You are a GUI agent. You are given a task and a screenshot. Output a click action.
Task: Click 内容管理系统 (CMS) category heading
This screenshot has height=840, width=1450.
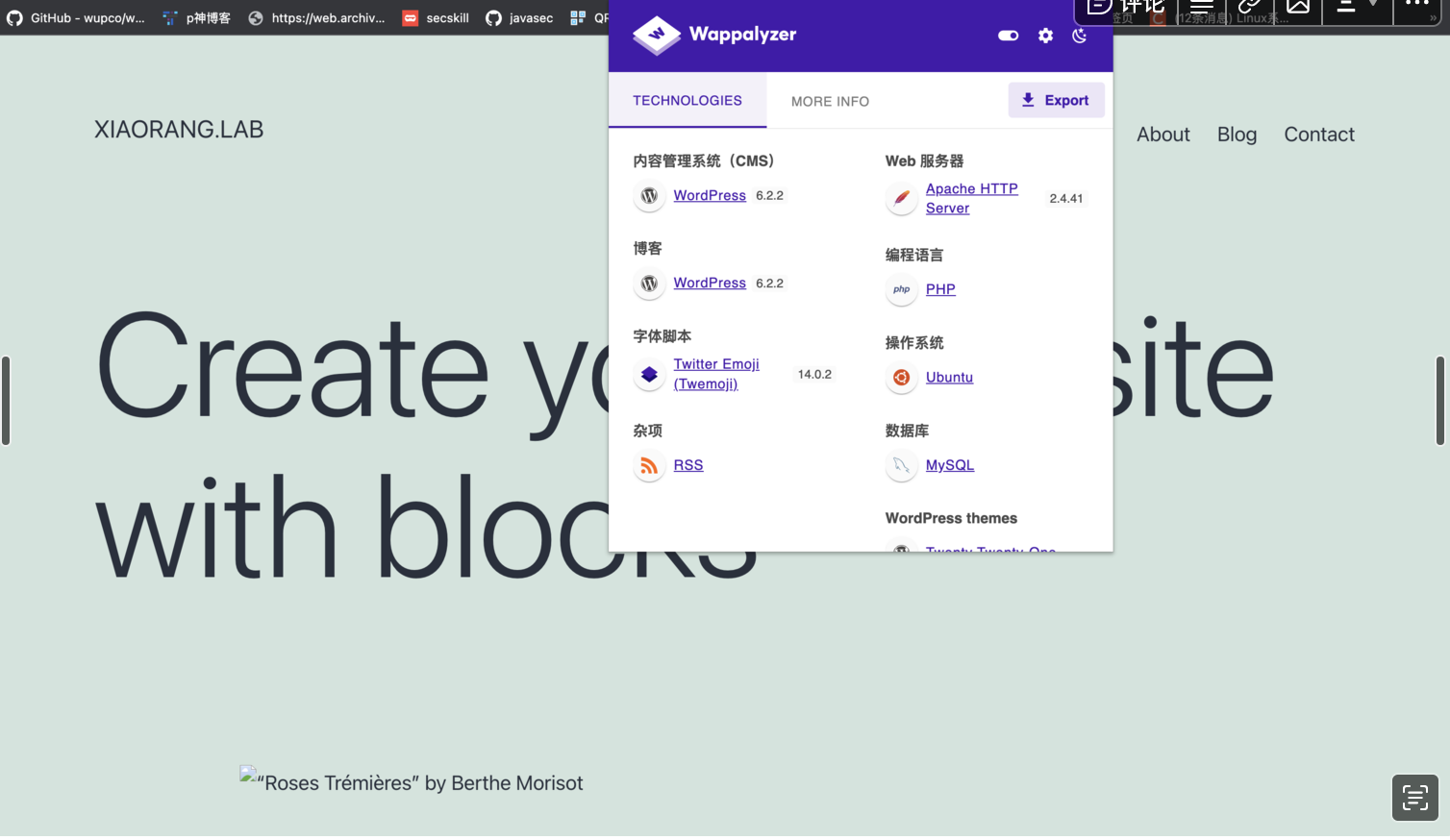703,161
